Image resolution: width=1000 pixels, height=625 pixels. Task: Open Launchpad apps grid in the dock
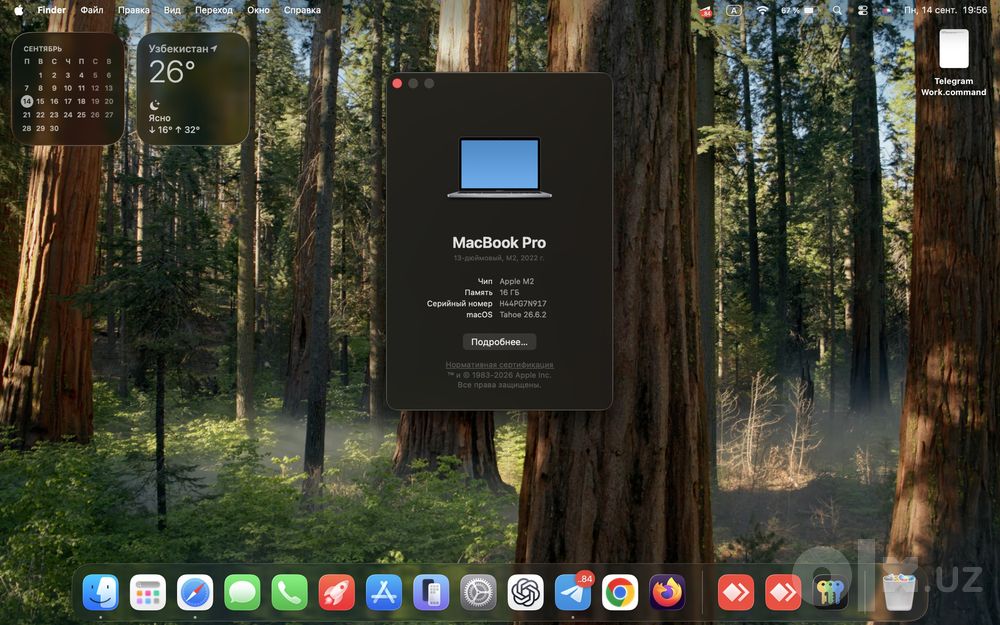point(148,592)
